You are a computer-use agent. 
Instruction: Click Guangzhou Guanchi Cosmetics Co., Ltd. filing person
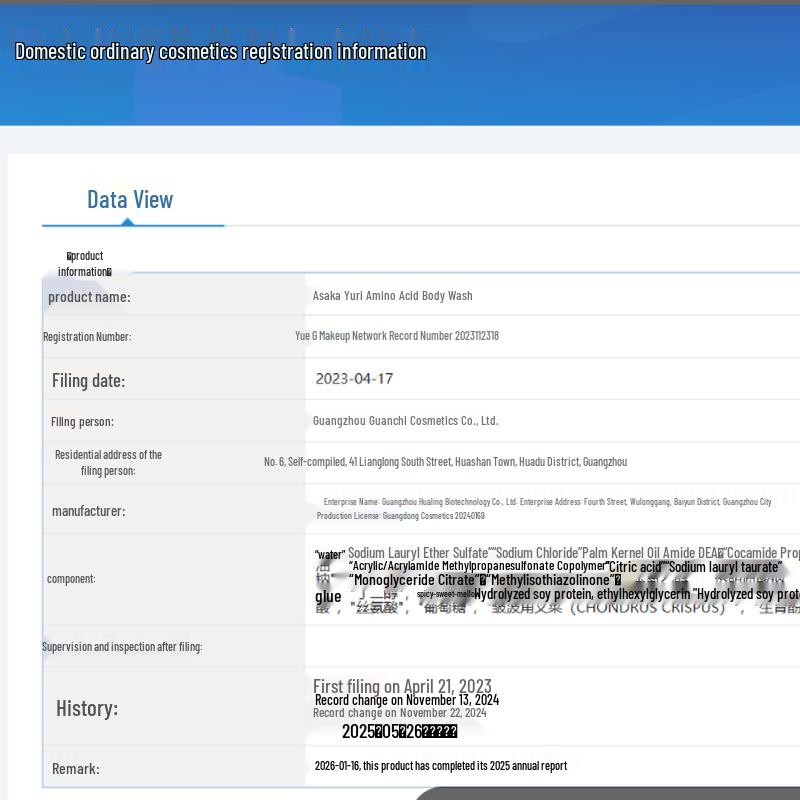click(x=405, y=421)
